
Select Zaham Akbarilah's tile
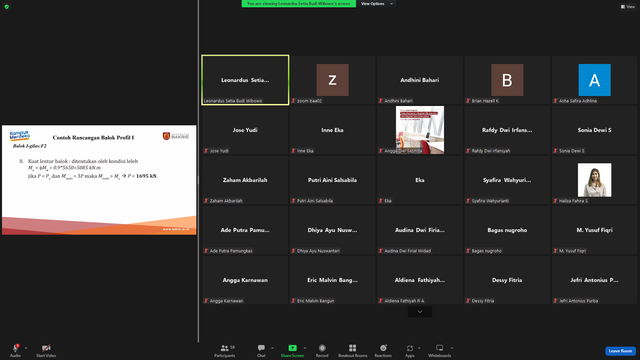(x=245, y=180)
